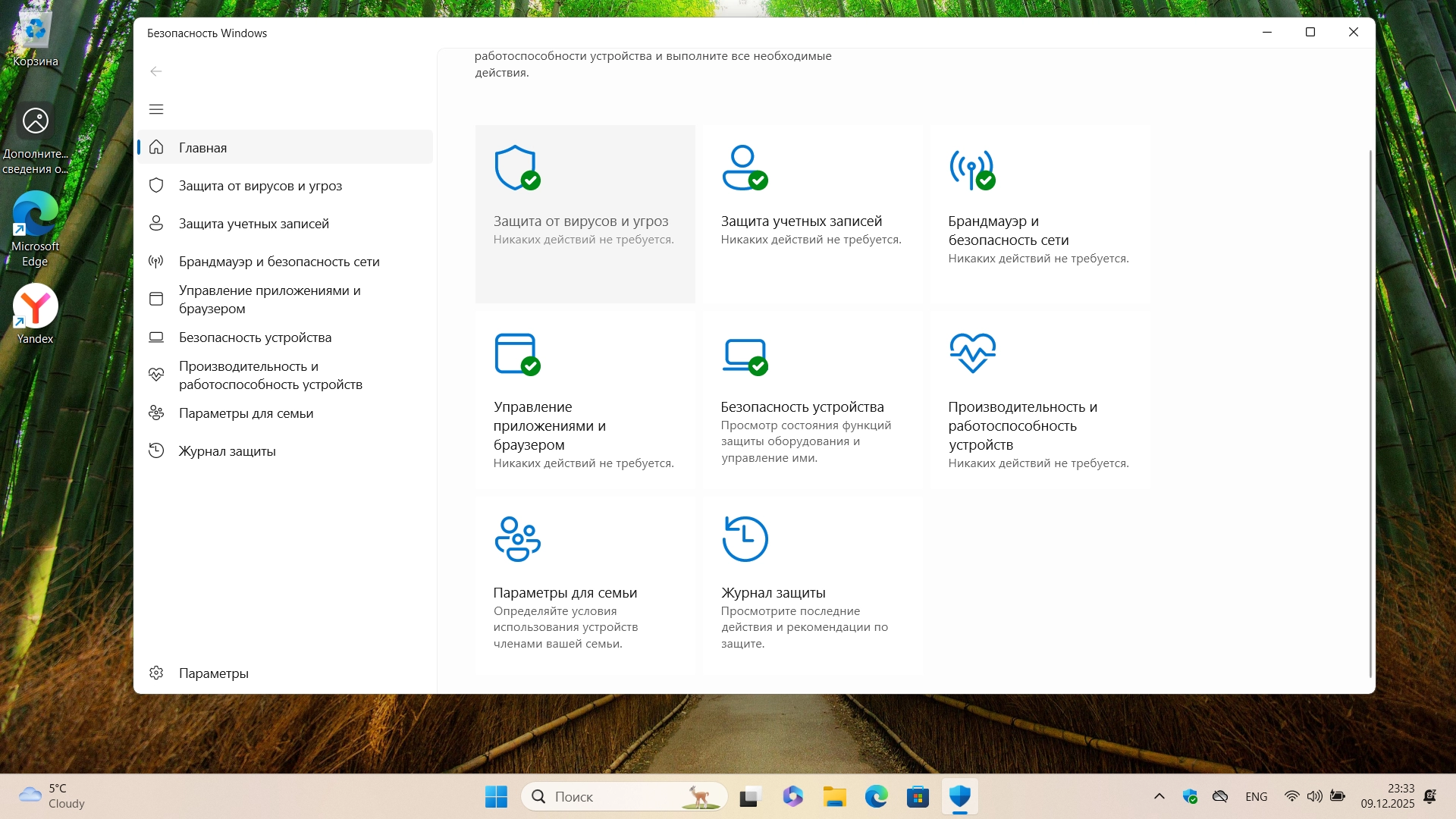Go to Брандмауэр и безопасность сети in sidebar

[x=278, y=262]
